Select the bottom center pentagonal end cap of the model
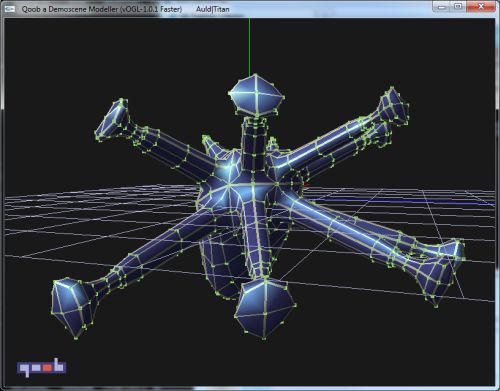Image resolution: width=500 pixels, height=391 pixels. coord(265,308)
